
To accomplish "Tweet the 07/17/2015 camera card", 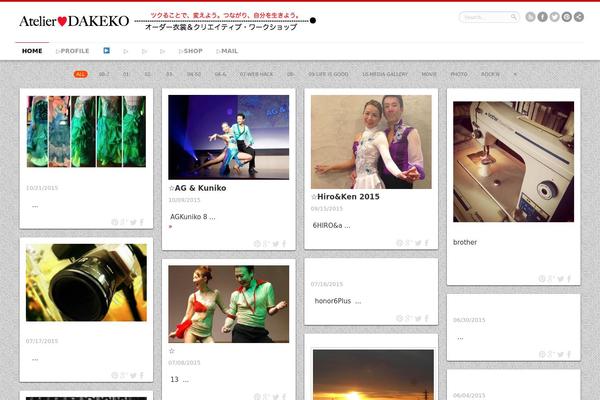I will click(x=133, y=375).
